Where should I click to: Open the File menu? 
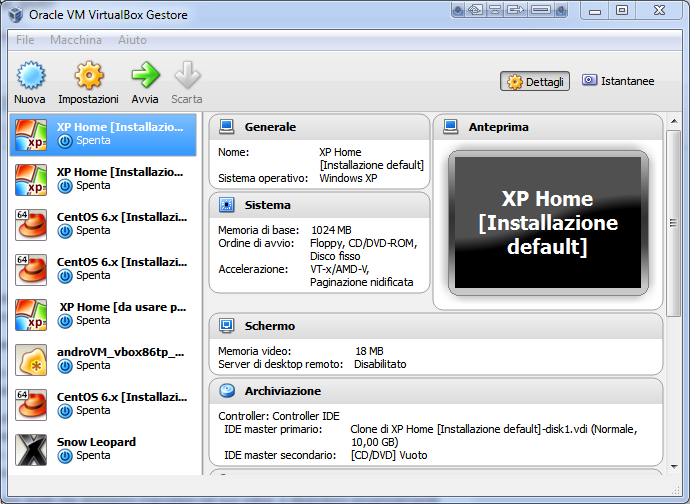[25, 40]
